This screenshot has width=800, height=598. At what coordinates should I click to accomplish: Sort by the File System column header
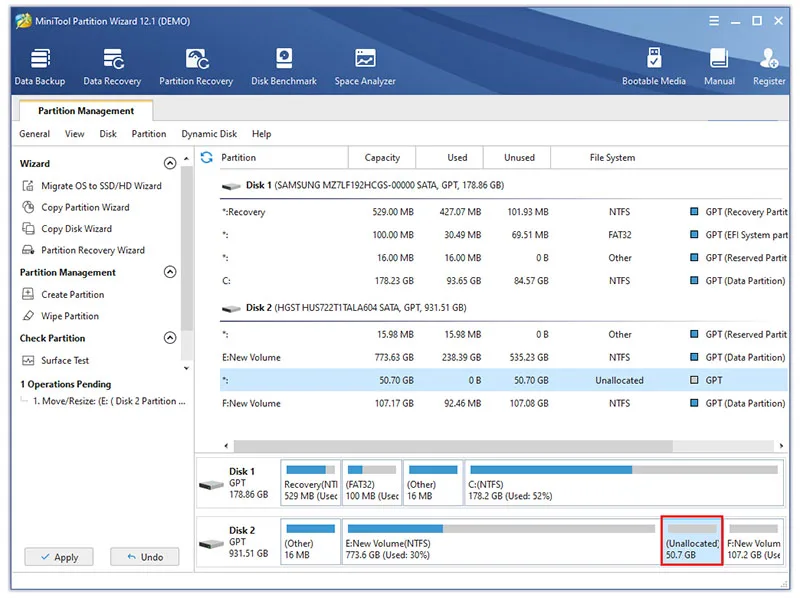[612, 158]
